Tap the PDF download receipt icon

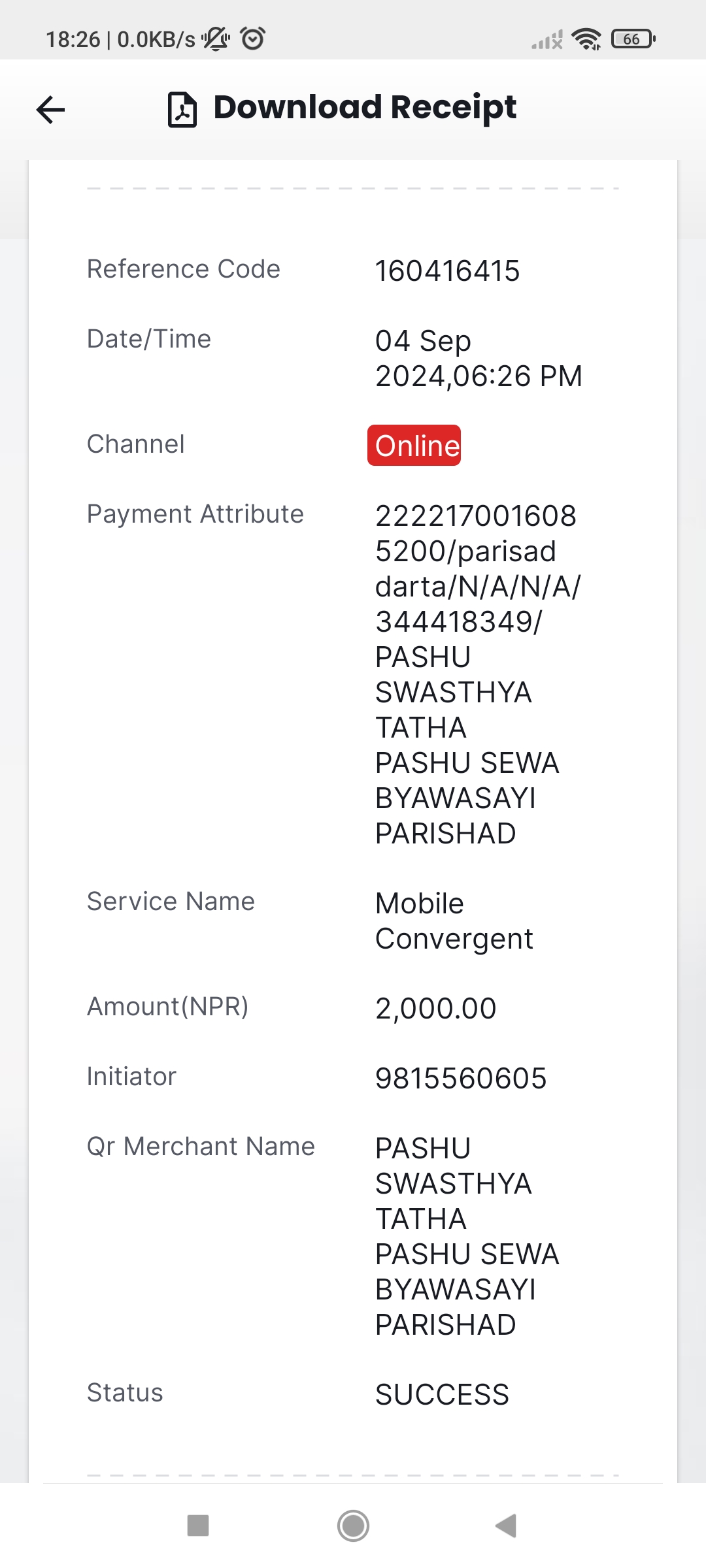pyautogui.click(x=182, y=109)
